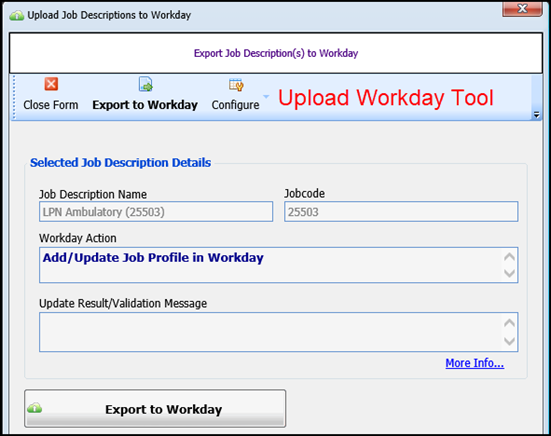This screenshot has height=436, width=551.
Task: Click 'Upload Job Descriptions to Workday' window title
Action: point(109,15)
